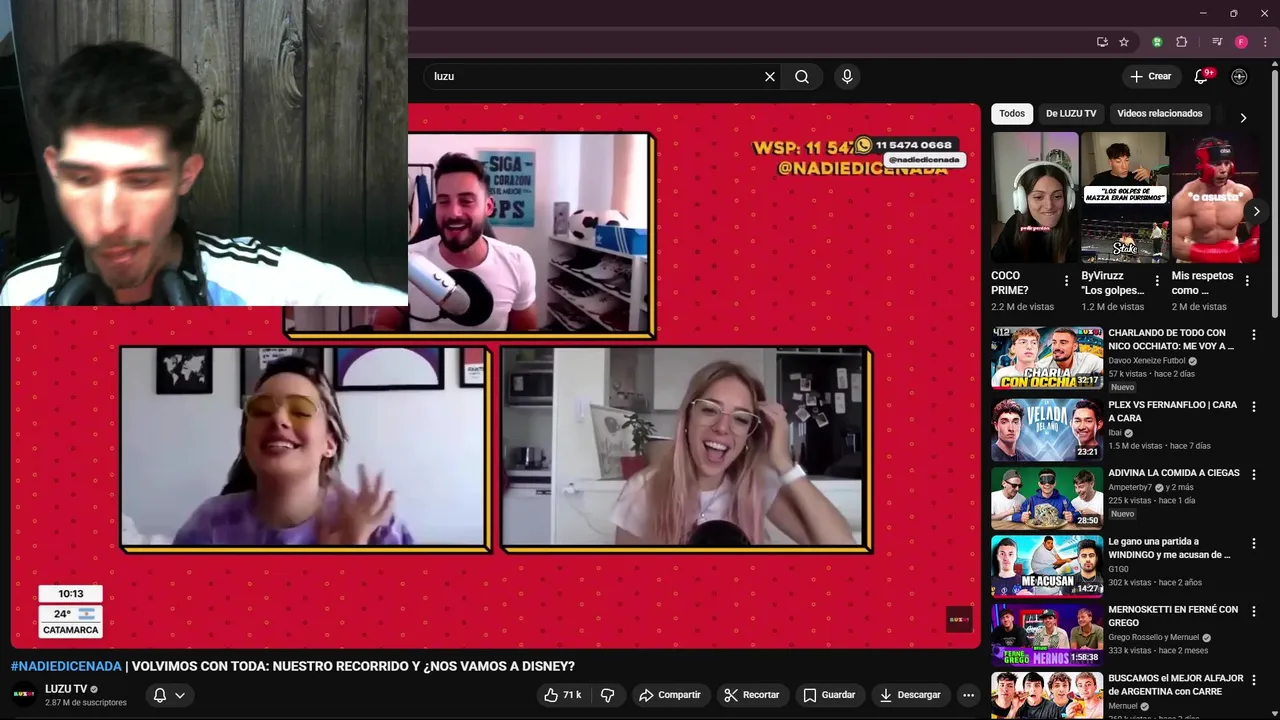Open the Ibai channel name under PLEX video
Image resolution: width=1280 pixels, height=720 pixels.
pyautogui.click(x=1114, y=433)
